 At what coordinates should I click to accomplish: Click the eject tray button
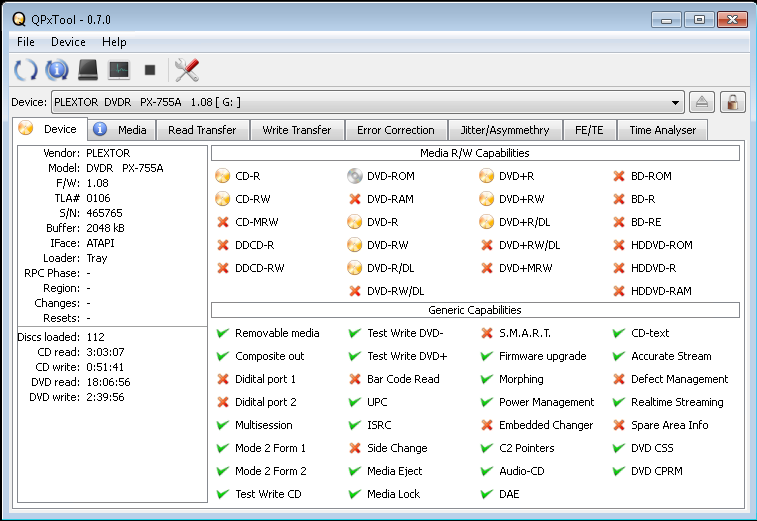point(702,102)
